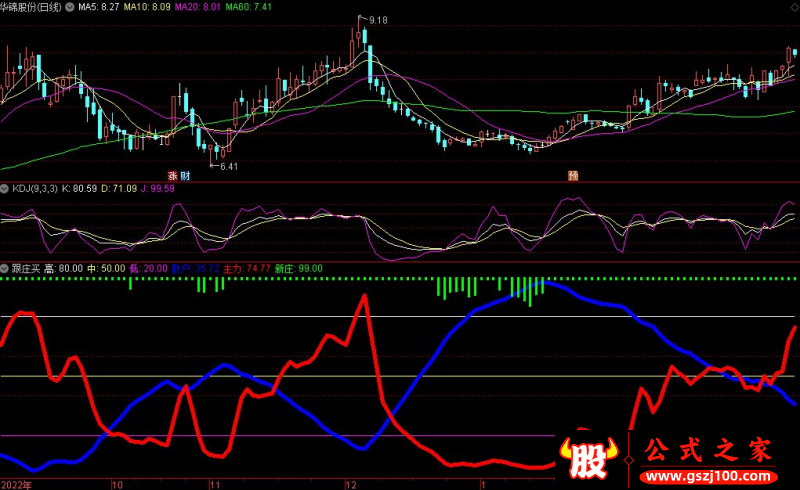The width and height of the screenshot is (800, 490).
Task: Click the 涨 event marker
Action: coord(172,176)
